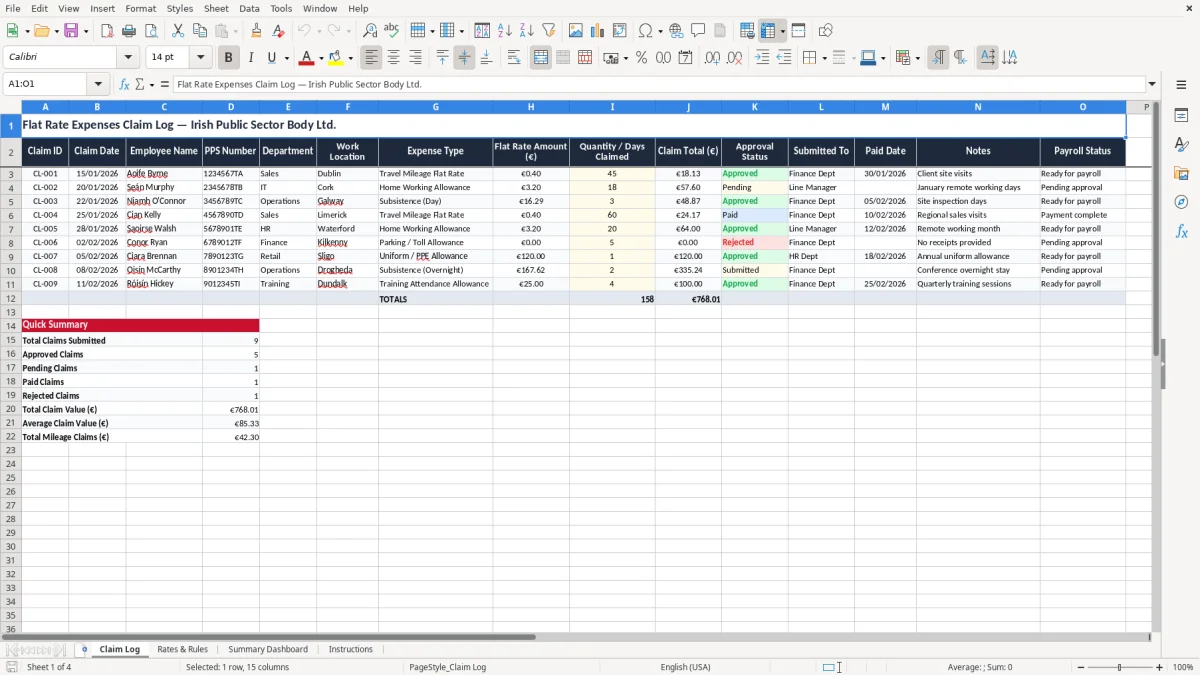Open the Font Size dropdown list
This screenshot has height=675, width=1200.
point(200,58)
